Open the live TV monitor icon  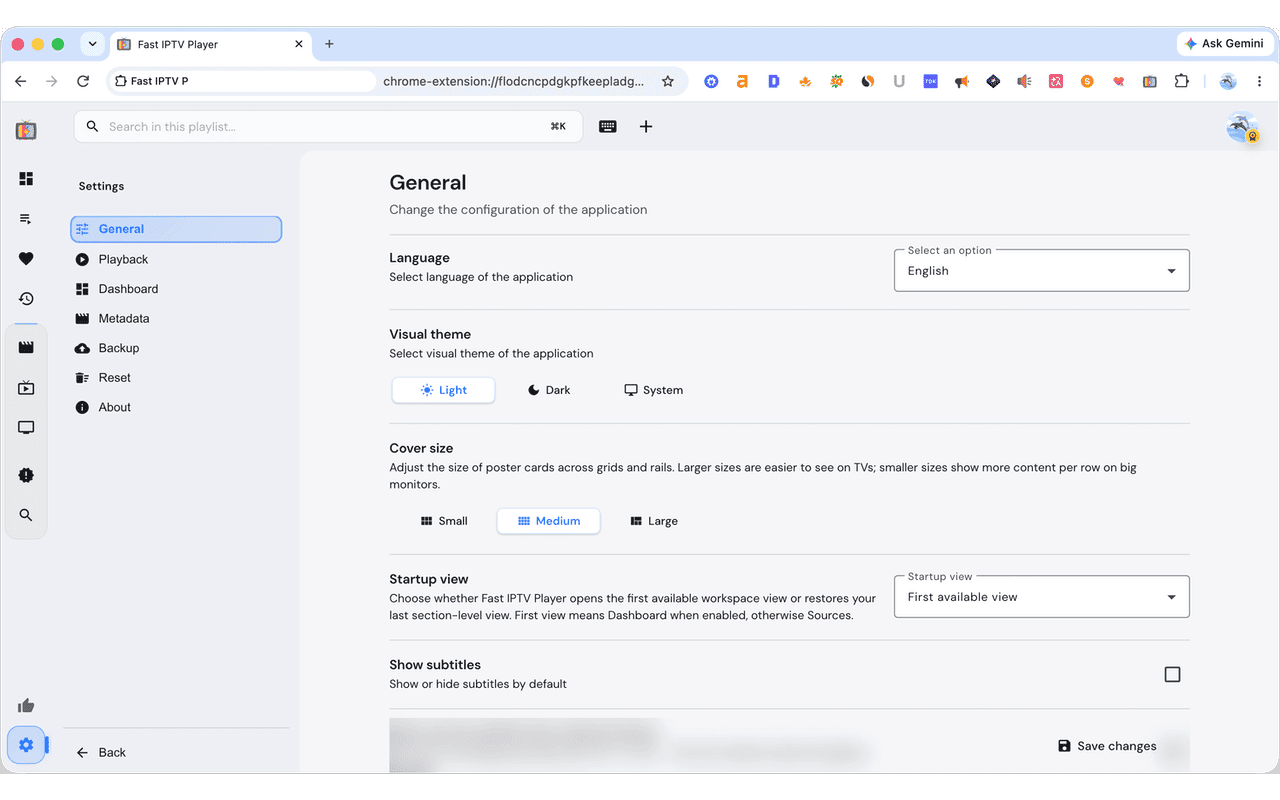point(26,428)
